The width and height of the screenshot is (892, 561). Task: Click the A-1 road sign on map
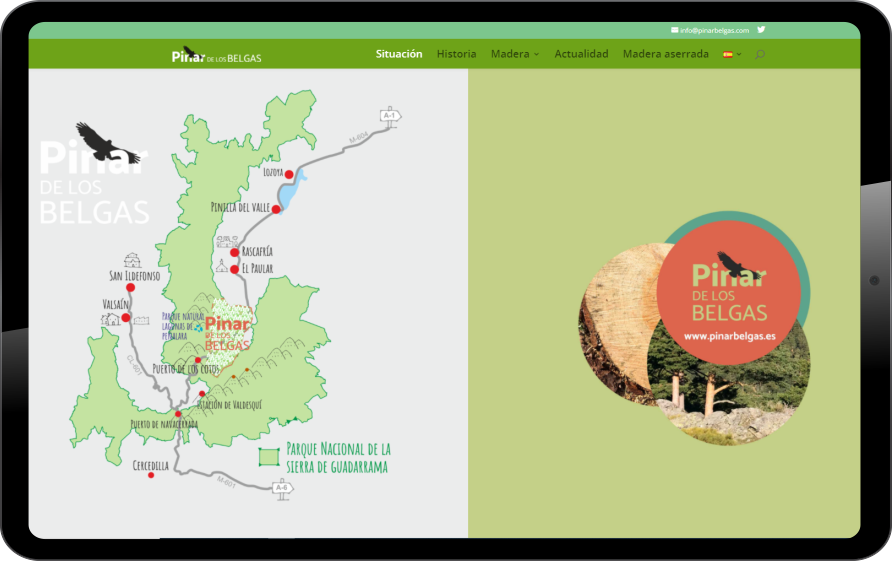(390, 115)
